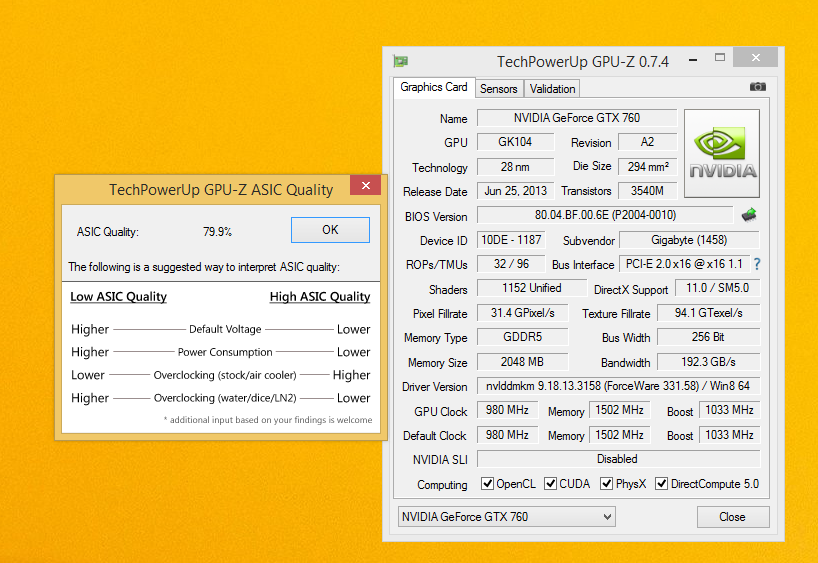Image resolution: width=818 pixels, height=563 pixels.
Task: Click the Close button in GPU-Z
Action: (733, 517)
